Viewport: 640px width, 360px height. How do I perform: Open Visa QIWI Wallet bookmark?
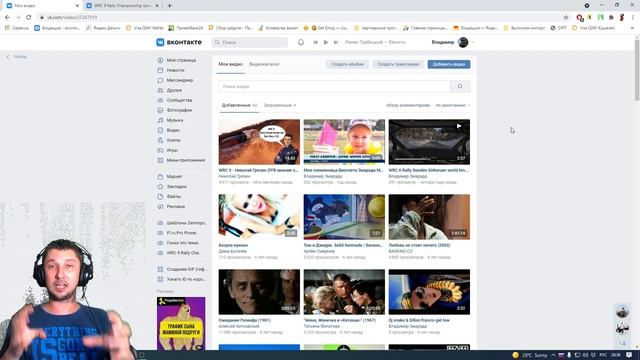tap(144, 28)
